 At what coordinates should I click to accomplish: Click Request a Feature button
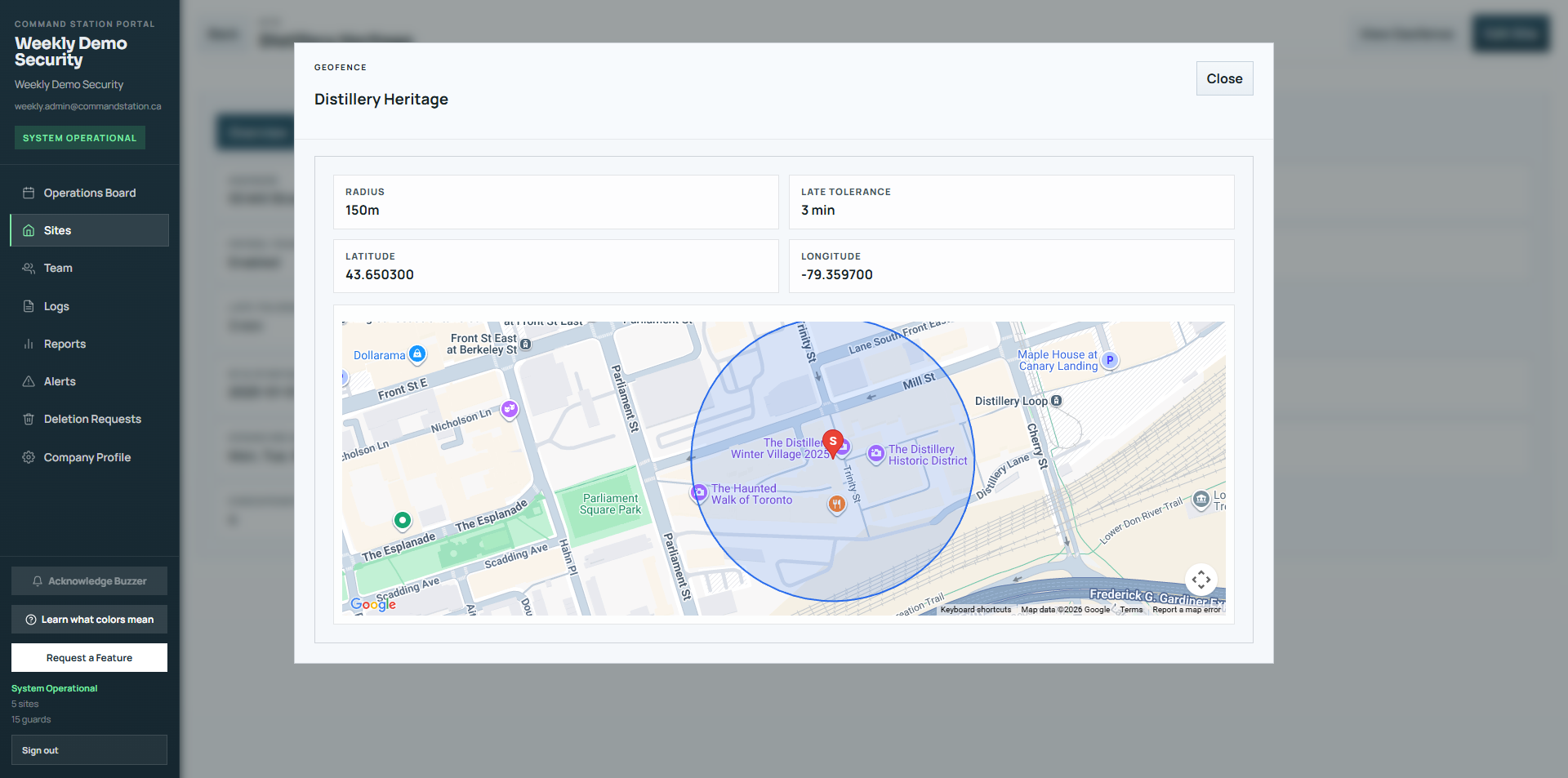coord(89,658)
